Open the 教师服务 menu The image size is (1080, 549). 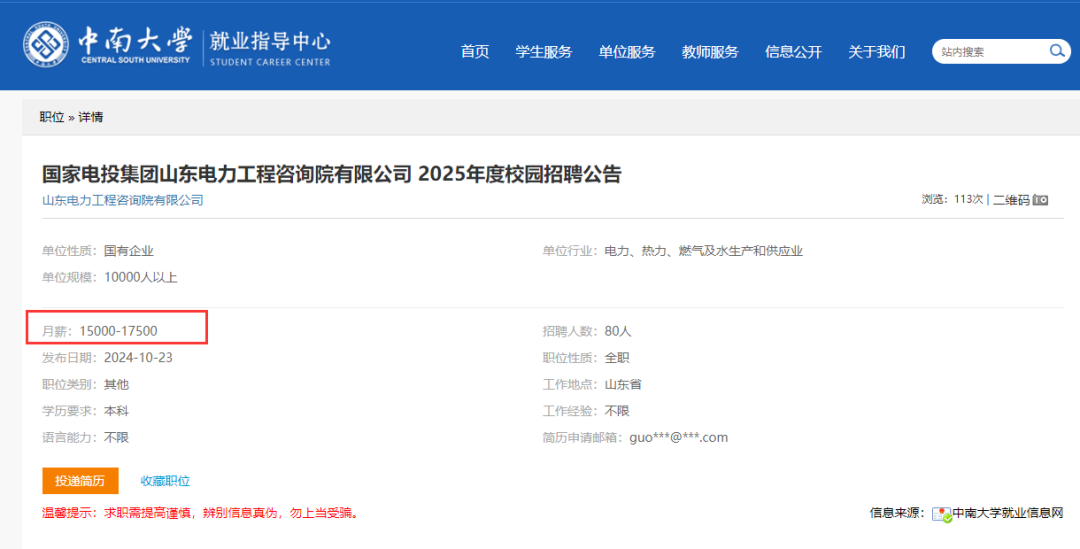(x=710, y=52)
